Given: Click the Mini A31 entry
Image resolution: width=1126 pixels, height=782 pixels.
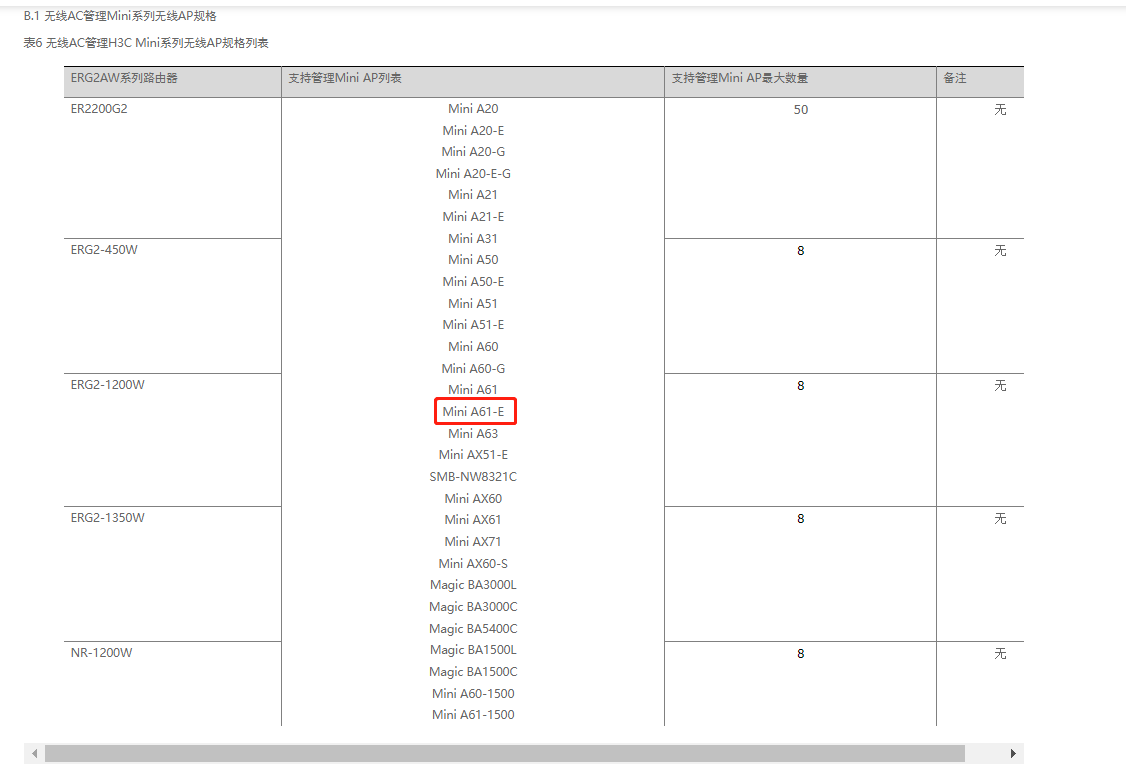Looking at the screenshot, I should click(x=473, y=238).
